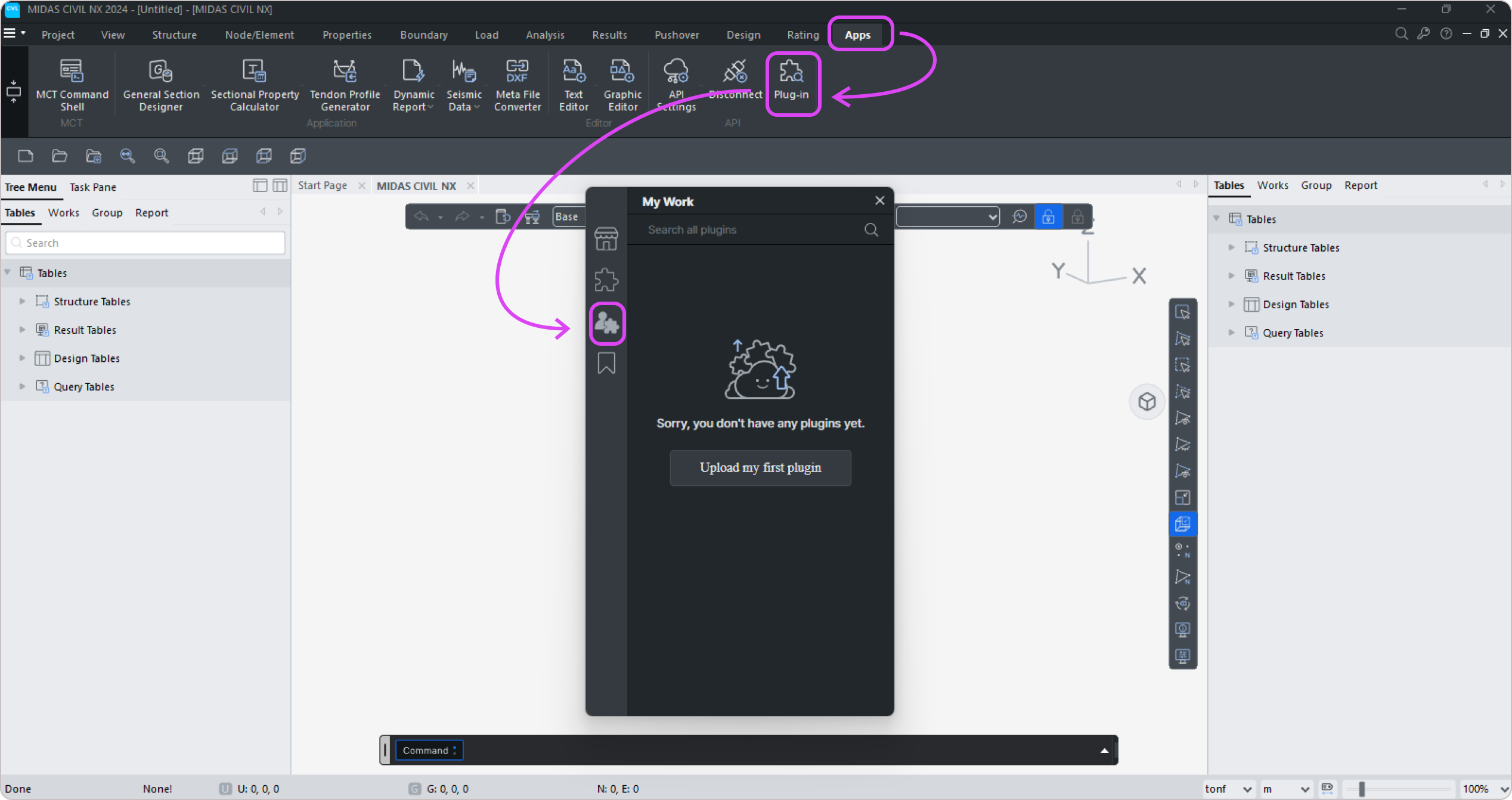The height and width of the screenshot is (800, 1512).
Task: Click the open folder icon
Action: (60, 156)
